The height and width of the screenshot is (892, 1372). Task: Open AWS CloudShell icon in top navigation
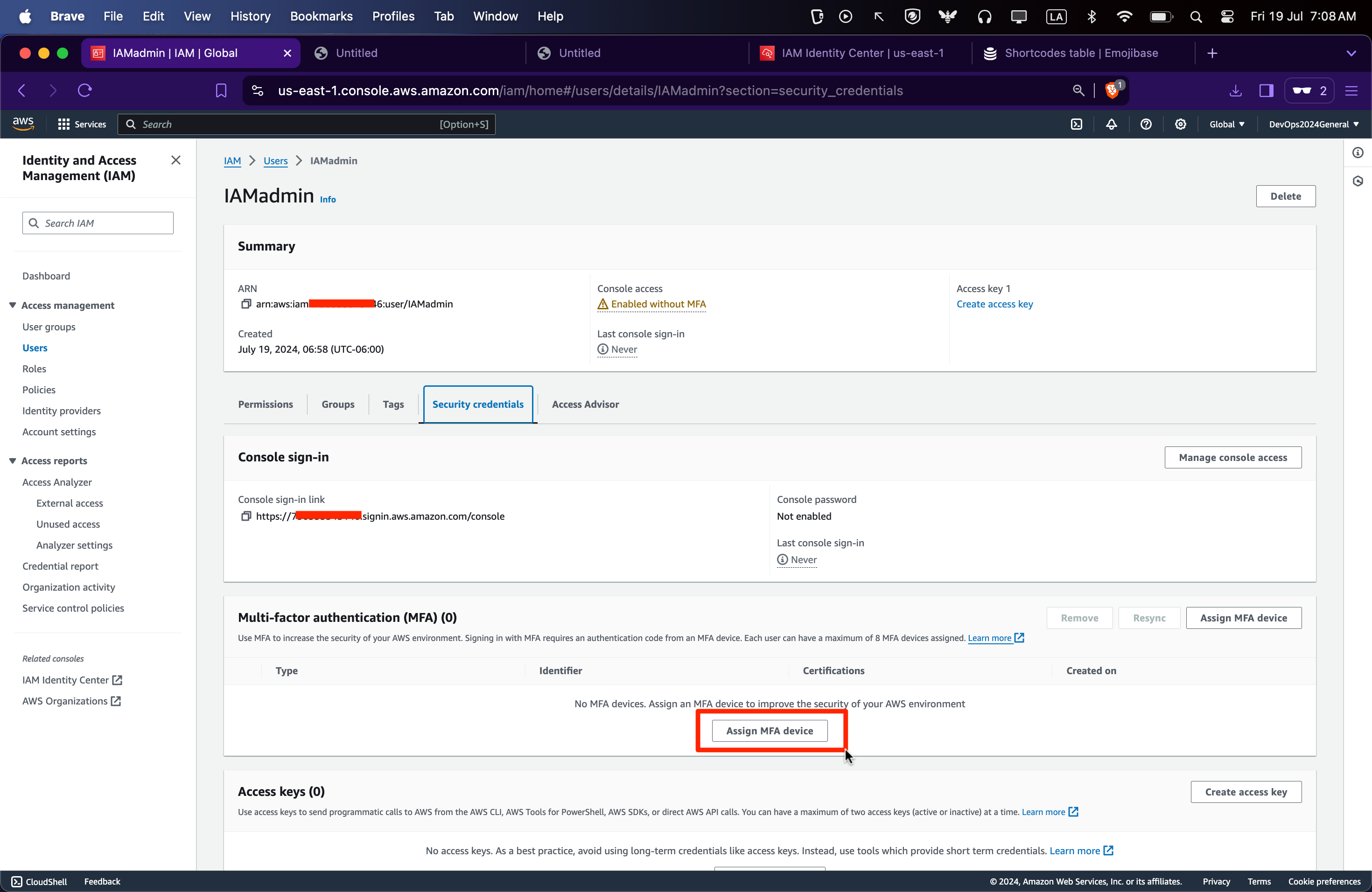tap(1076, 125)
